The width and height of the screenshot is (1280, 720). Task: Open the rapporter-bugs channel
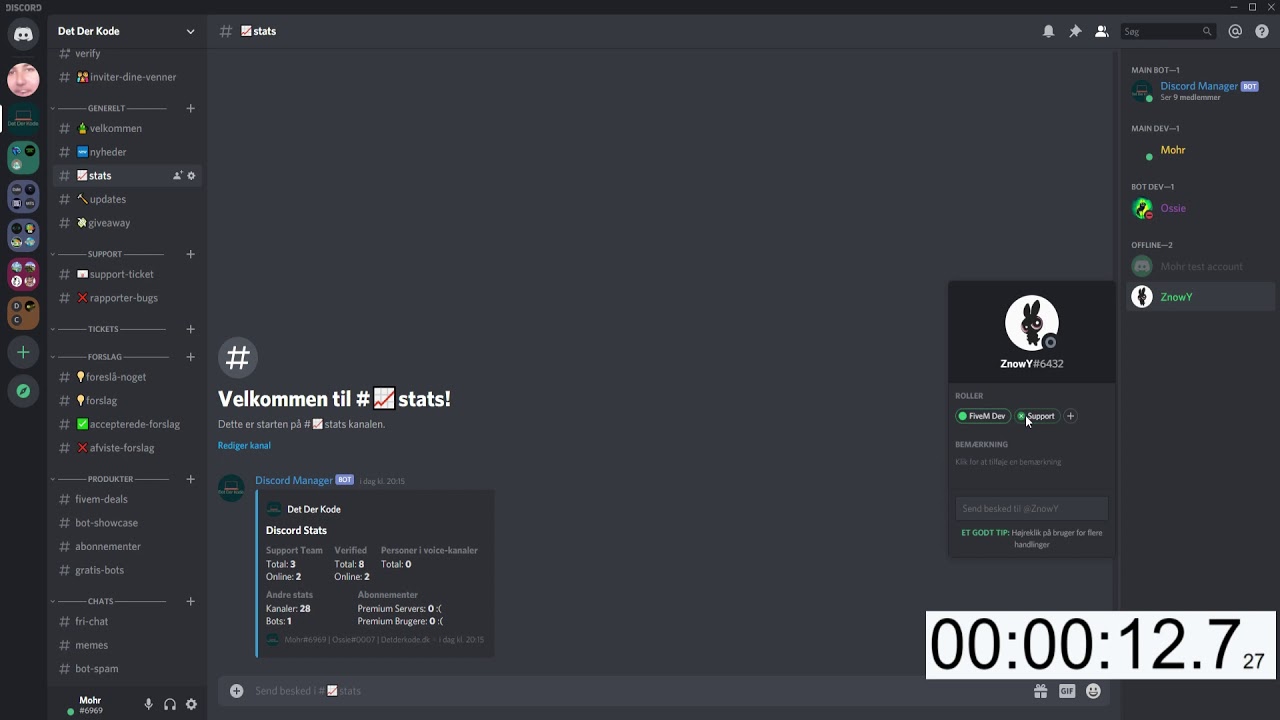tap(128, 298)
